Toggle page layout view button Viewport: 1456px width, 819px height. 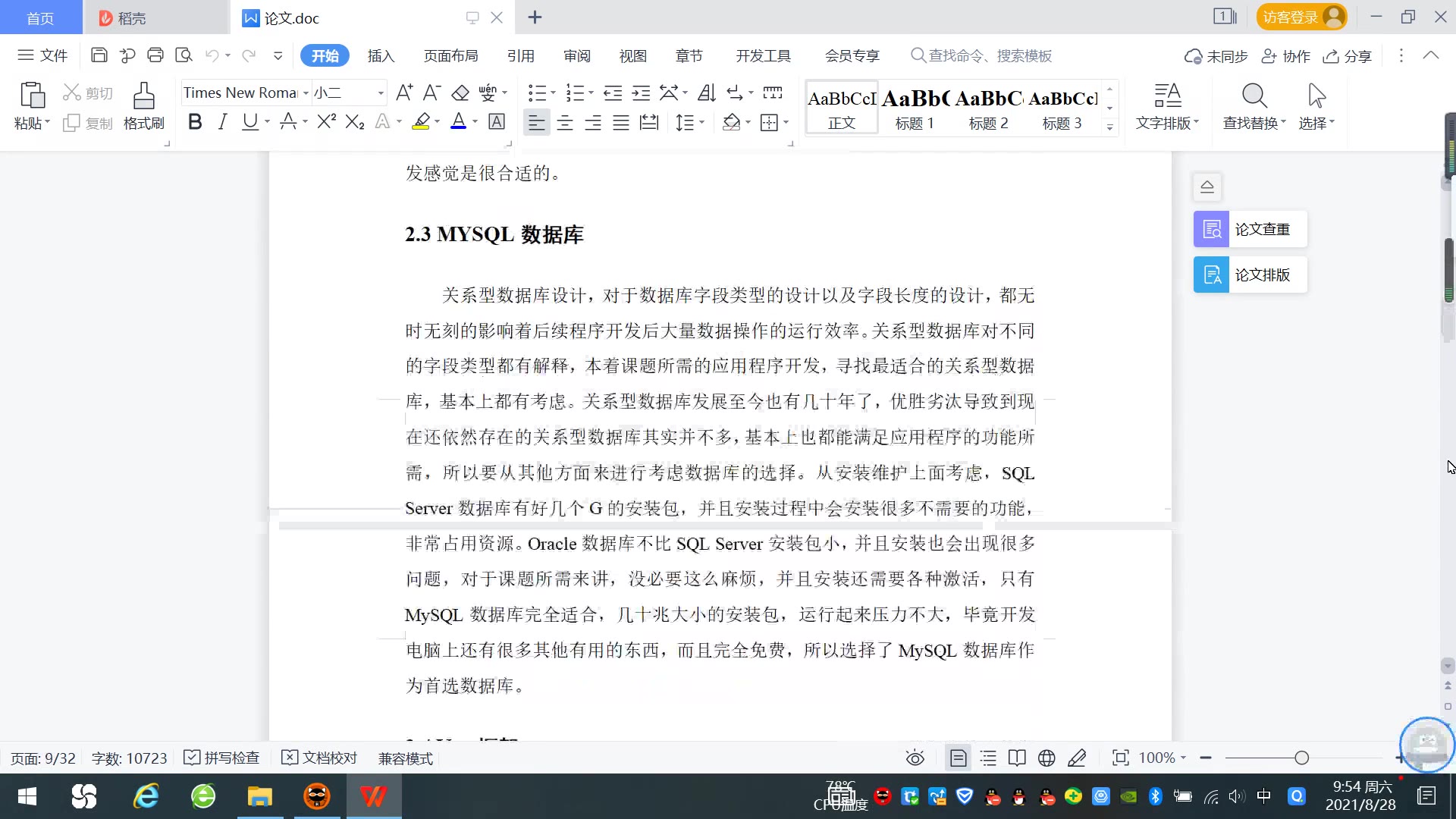pyautogui.click(x=959, y=758)
